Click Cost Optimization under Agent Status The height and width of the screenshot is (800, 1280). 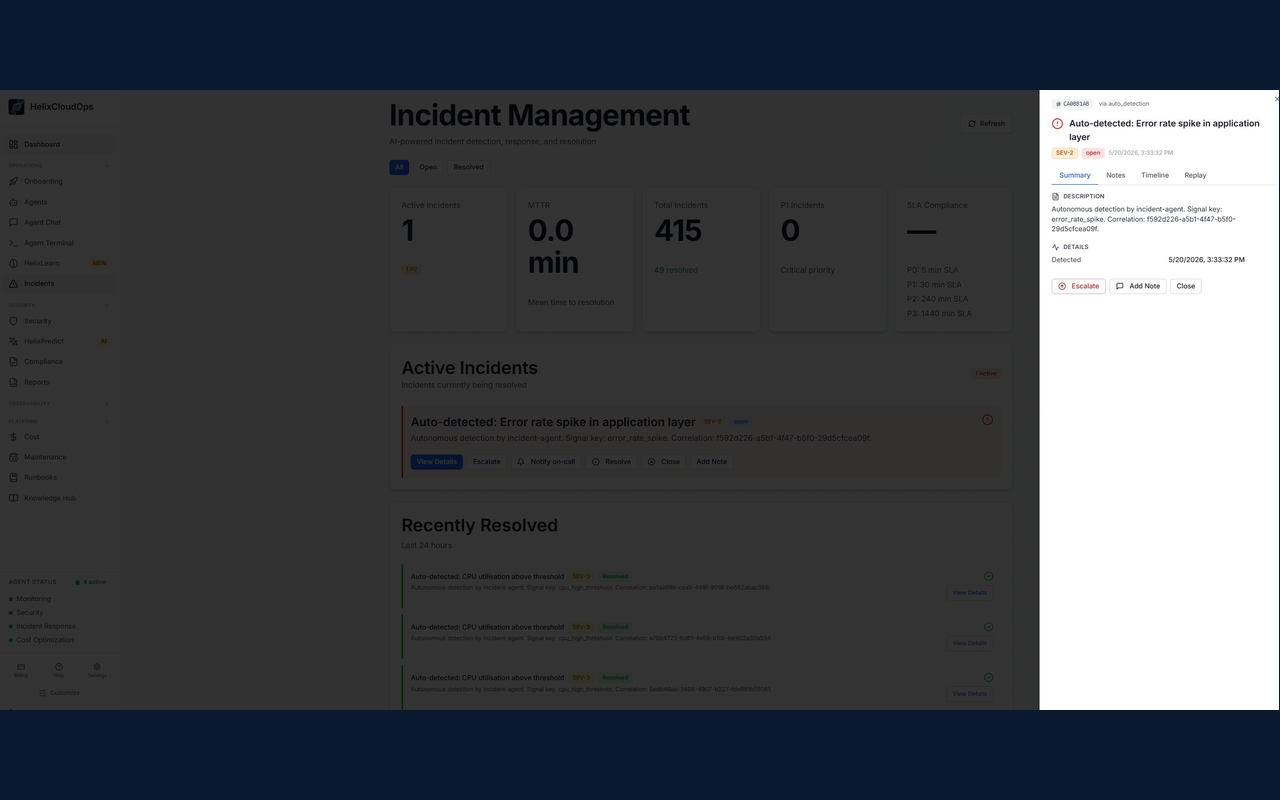point(45,640)
